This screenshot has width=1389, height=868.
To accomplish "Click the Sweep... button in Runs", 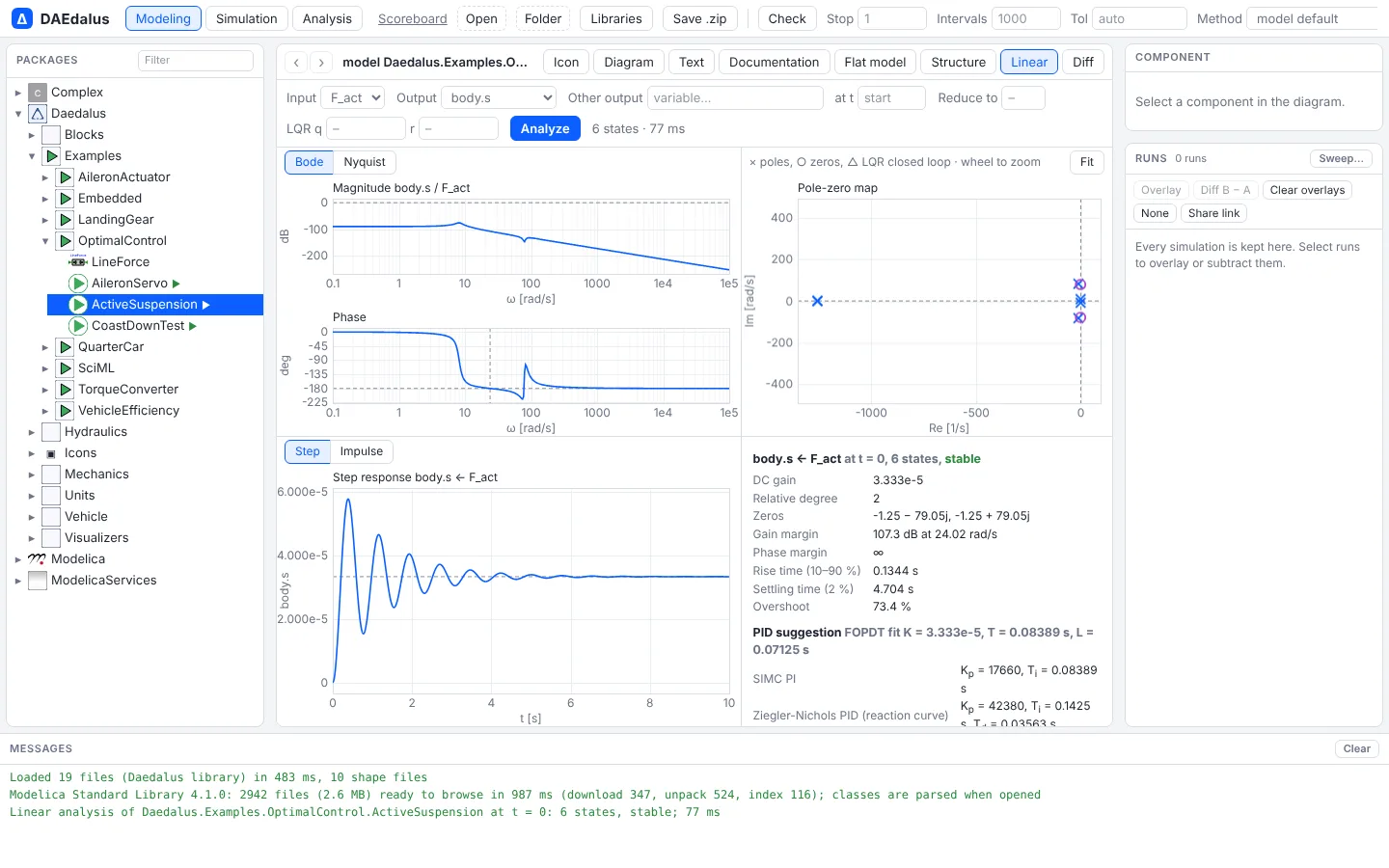I will coord(1342,158).
